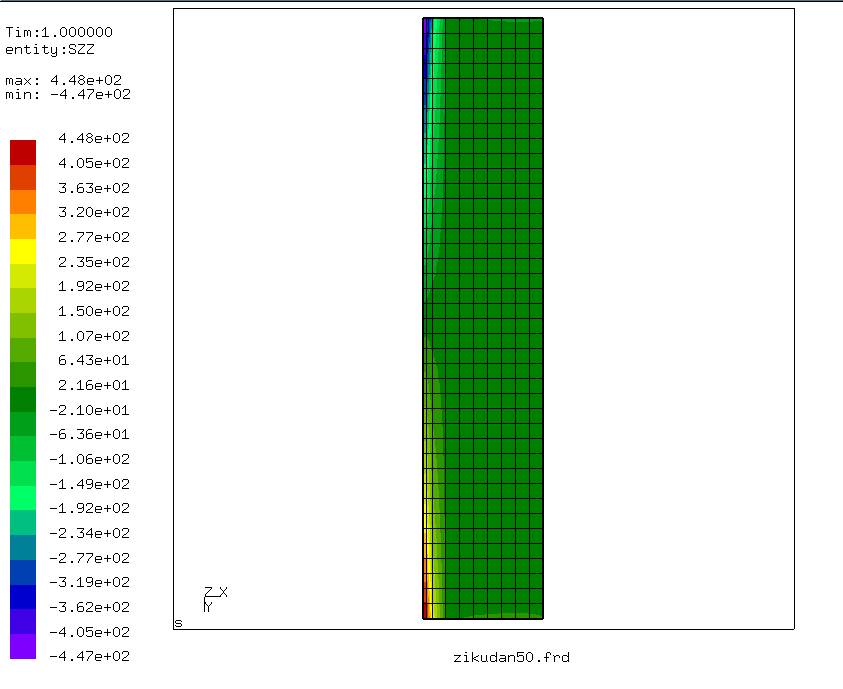Click the legend label -6.36e+01

(90, 434)
